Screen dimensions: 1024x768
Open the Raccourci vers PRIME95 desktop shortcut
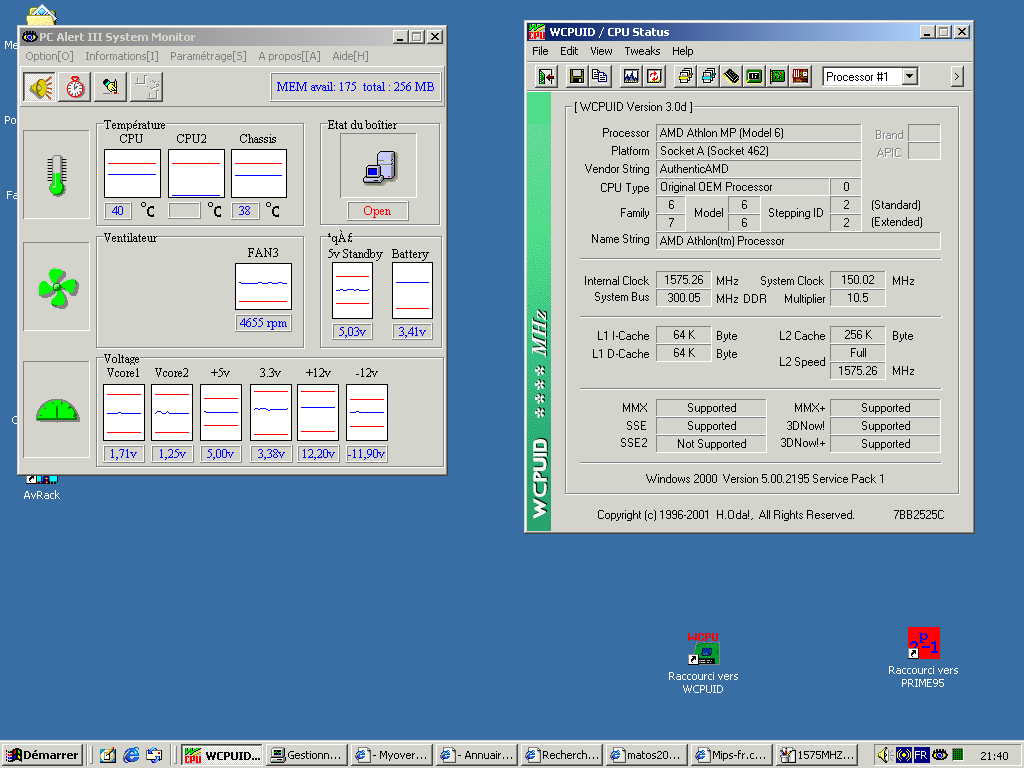pos(923,658)
